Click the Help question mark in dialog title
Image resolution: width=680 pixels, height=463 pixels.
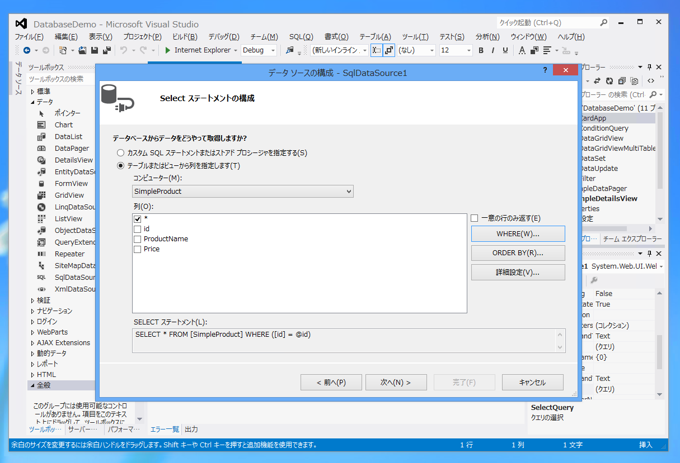click(545, 70)
